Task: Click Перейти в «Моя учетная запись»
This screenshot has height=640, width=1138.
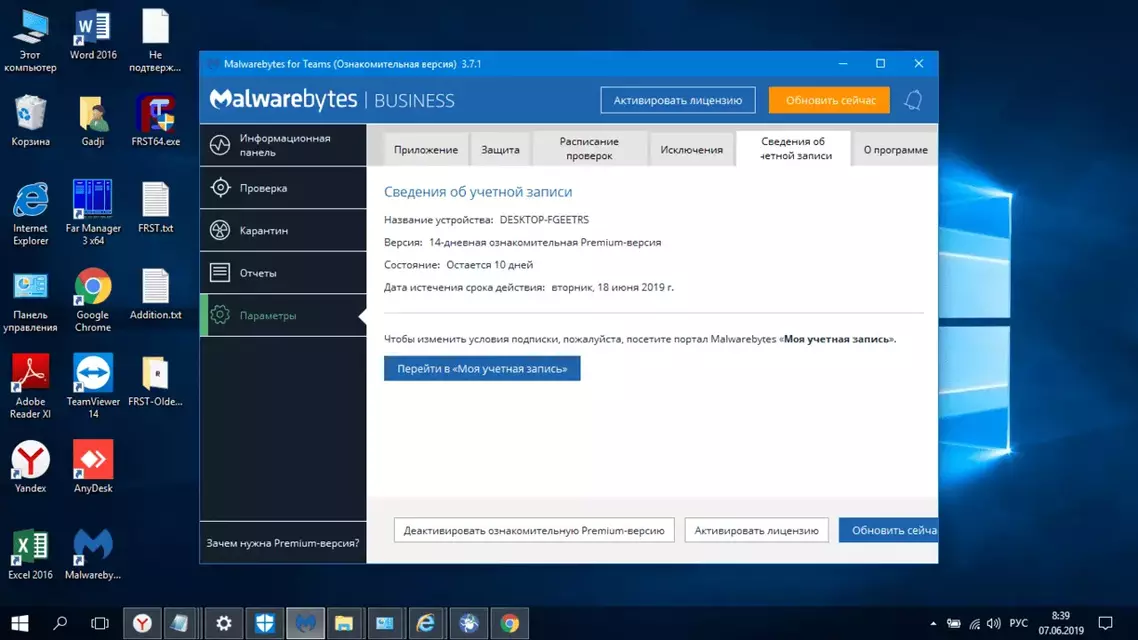Action: tap(482, 369)
